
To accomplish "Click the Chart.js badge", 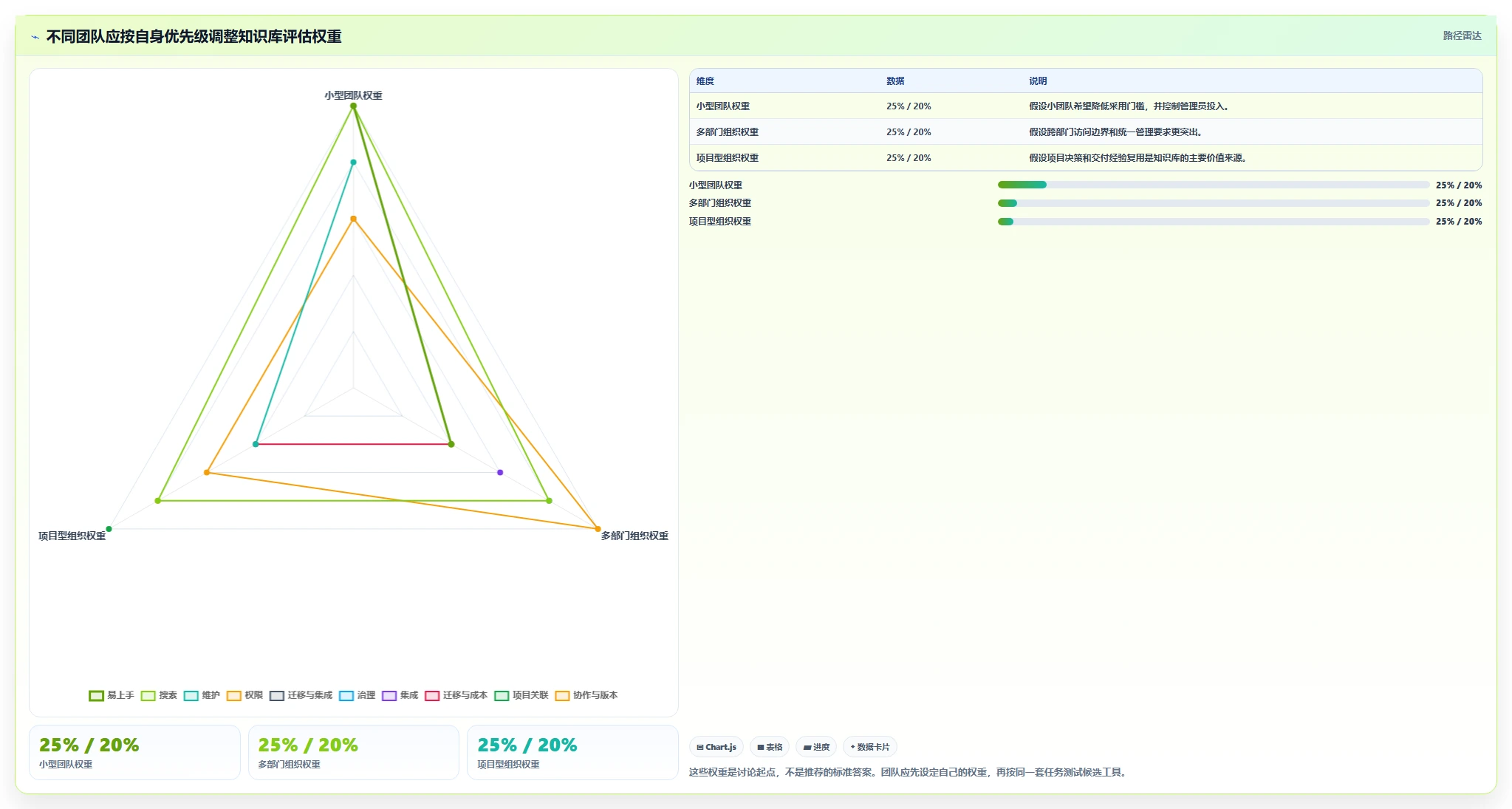I will tap(716, 747).
